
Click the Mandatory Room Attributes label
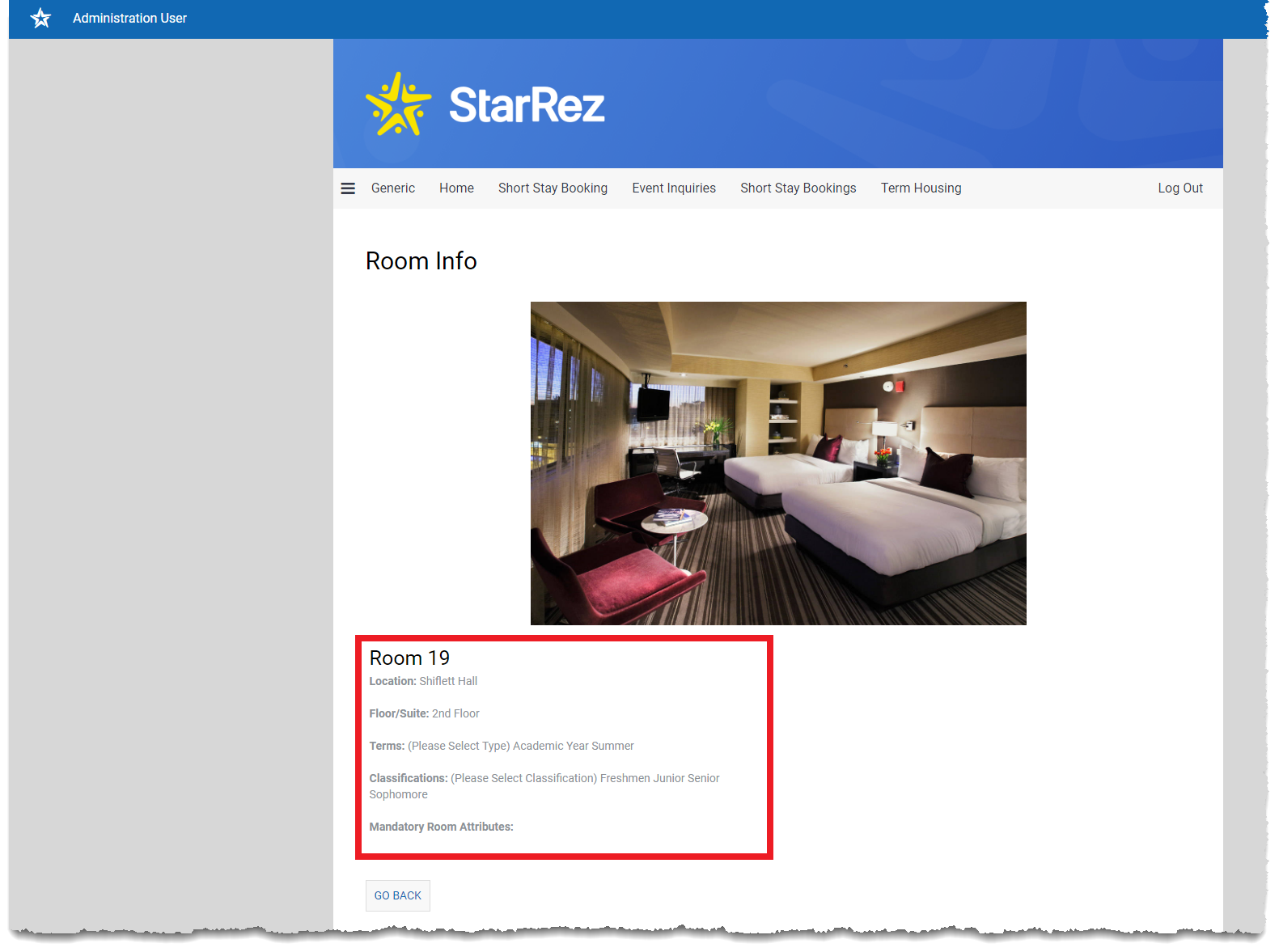click(x=441, y=827)
